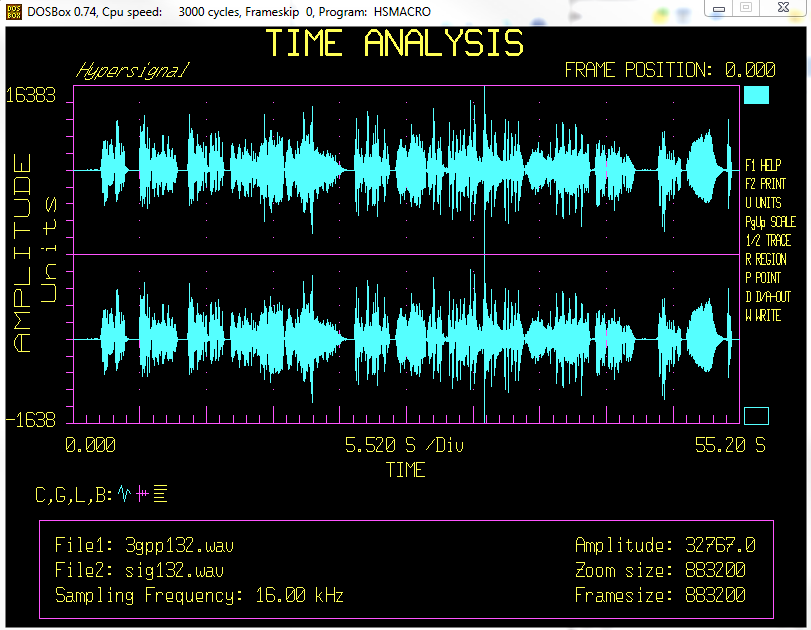The height and width of the screenshot is (630, 811).
Task: Click Sampling Frequency: 16.00 kHz value
Action: tap(199, 595)
